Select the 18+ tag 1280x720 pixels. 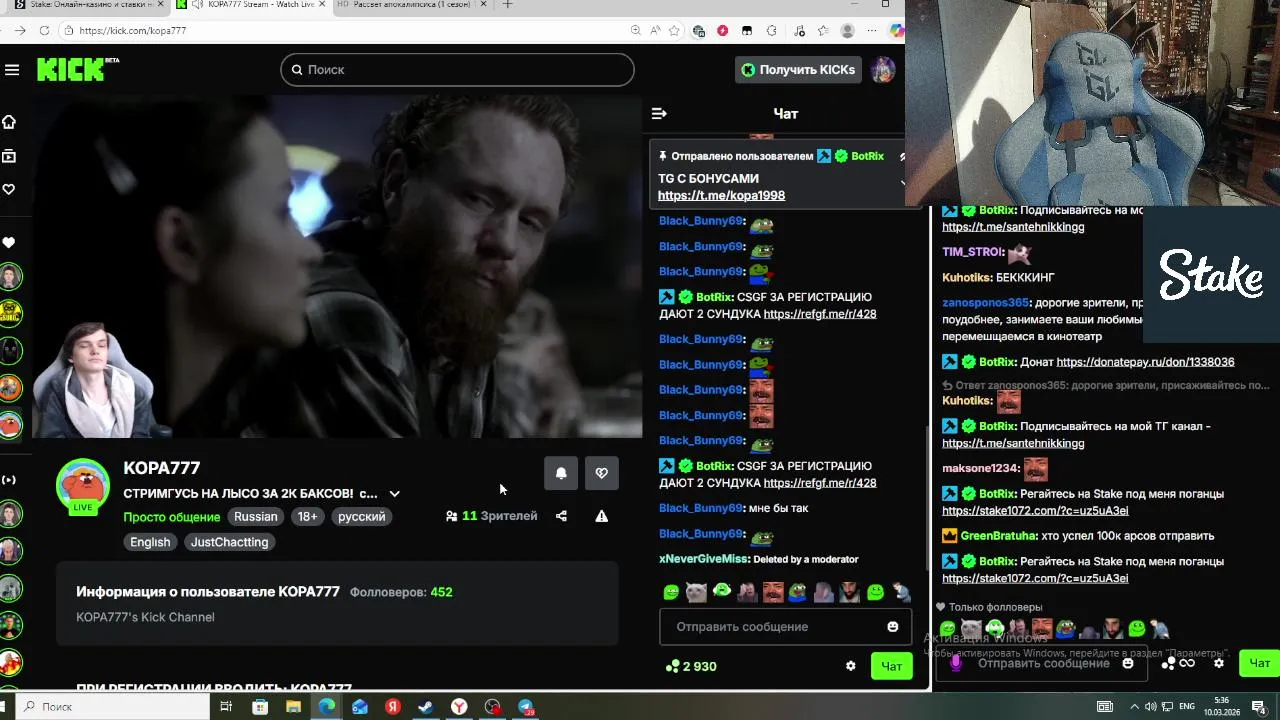click(x=307, y=517)
